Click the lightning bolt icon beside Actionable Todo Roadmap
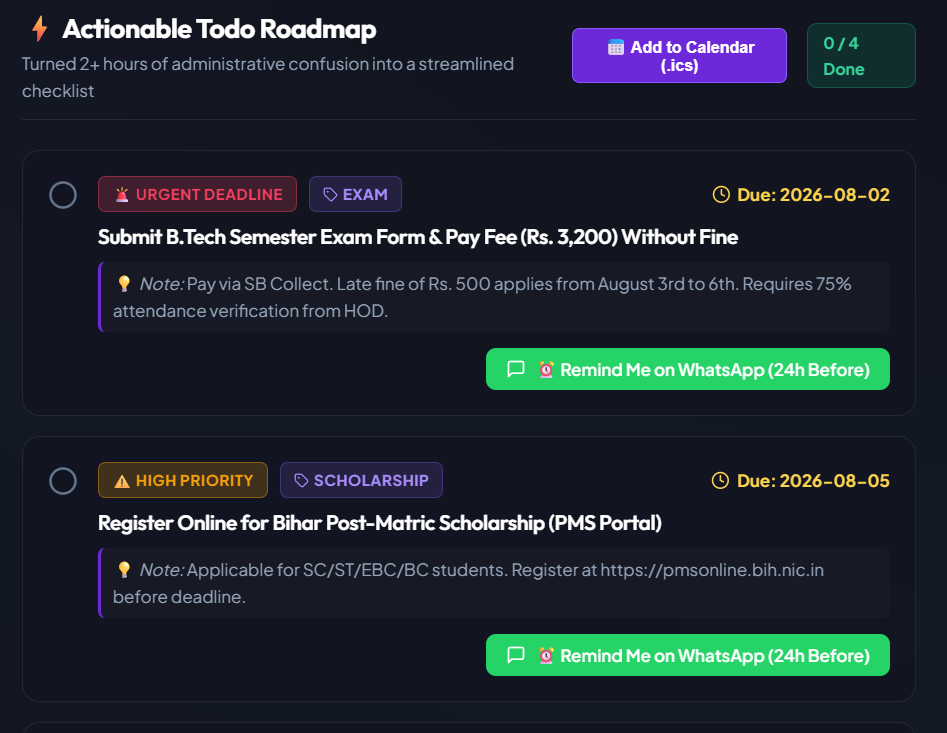The image size is (947, 733). 40,28
